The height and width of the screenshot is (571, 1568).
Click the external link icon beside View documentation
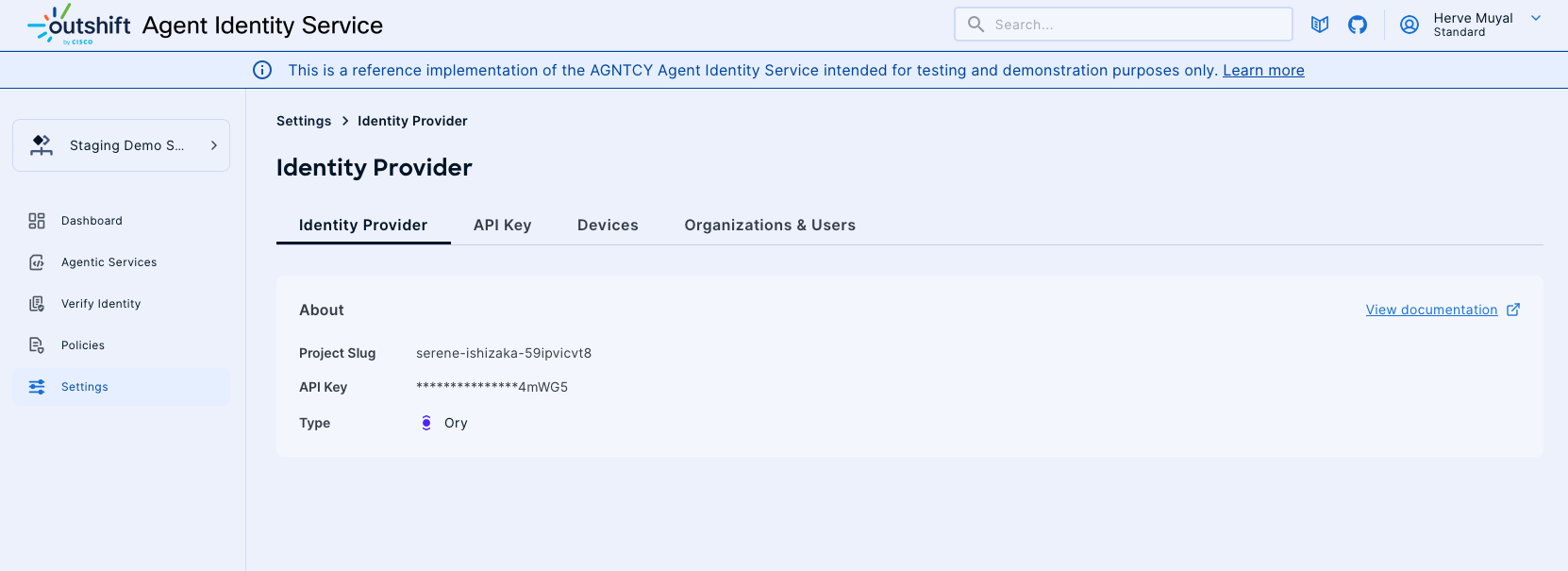click(x=1513, y=310)
